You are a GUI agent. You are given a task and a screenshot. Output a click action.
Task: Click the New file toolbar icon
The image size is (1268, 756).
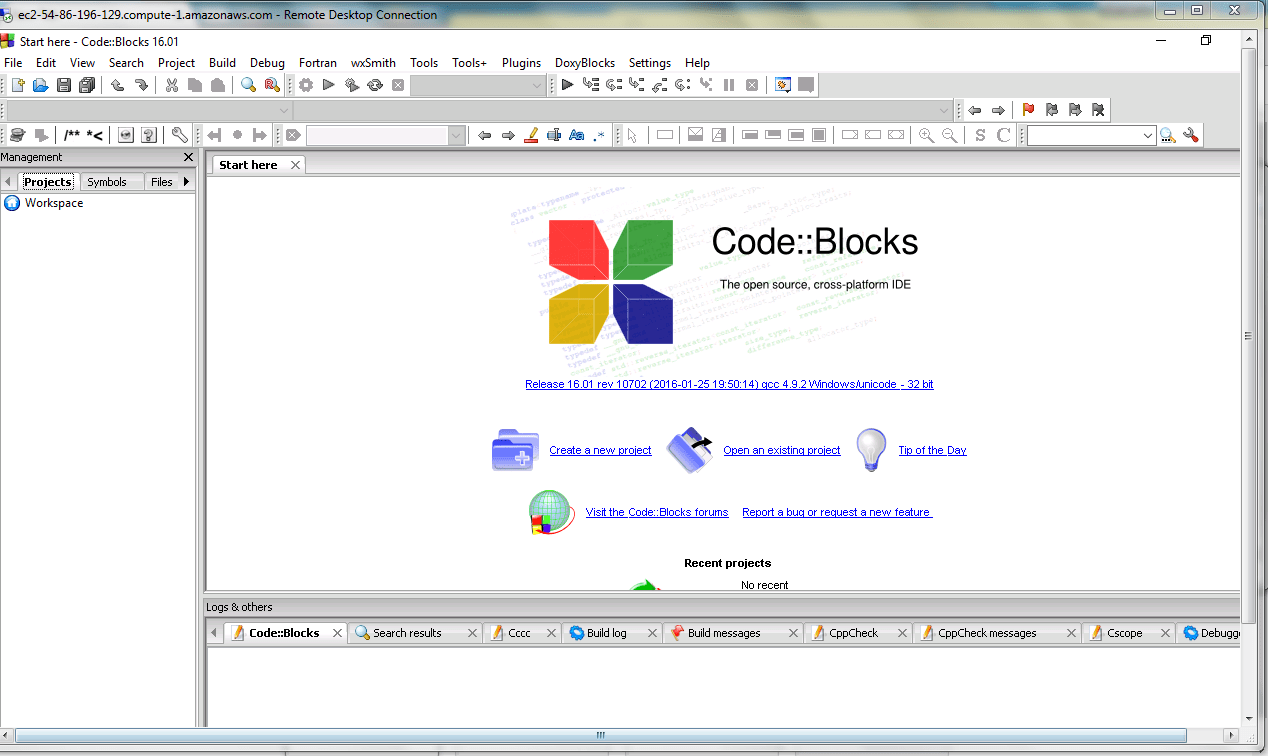click(17, 85)
